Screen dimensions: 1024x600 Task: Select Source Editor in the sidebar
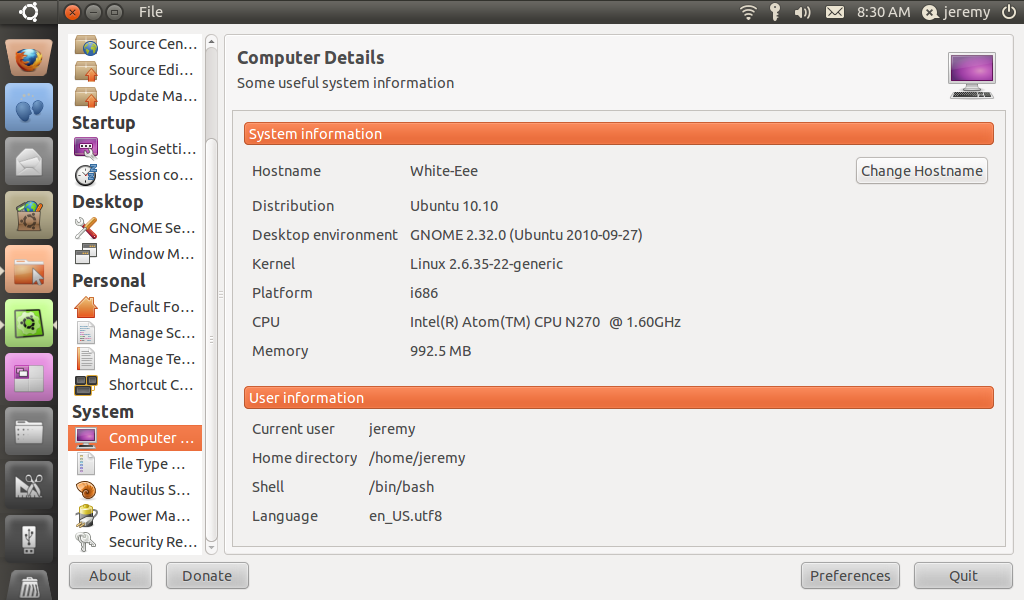pos(135,70)
